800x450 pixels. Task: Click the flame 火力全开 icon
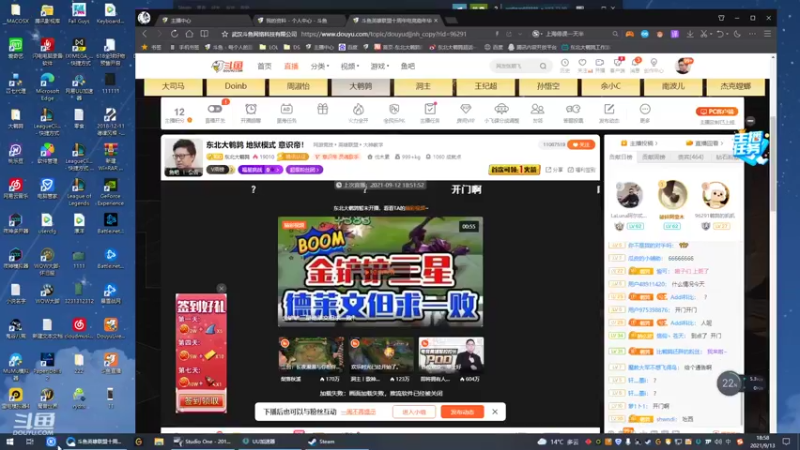pos(358,109)
